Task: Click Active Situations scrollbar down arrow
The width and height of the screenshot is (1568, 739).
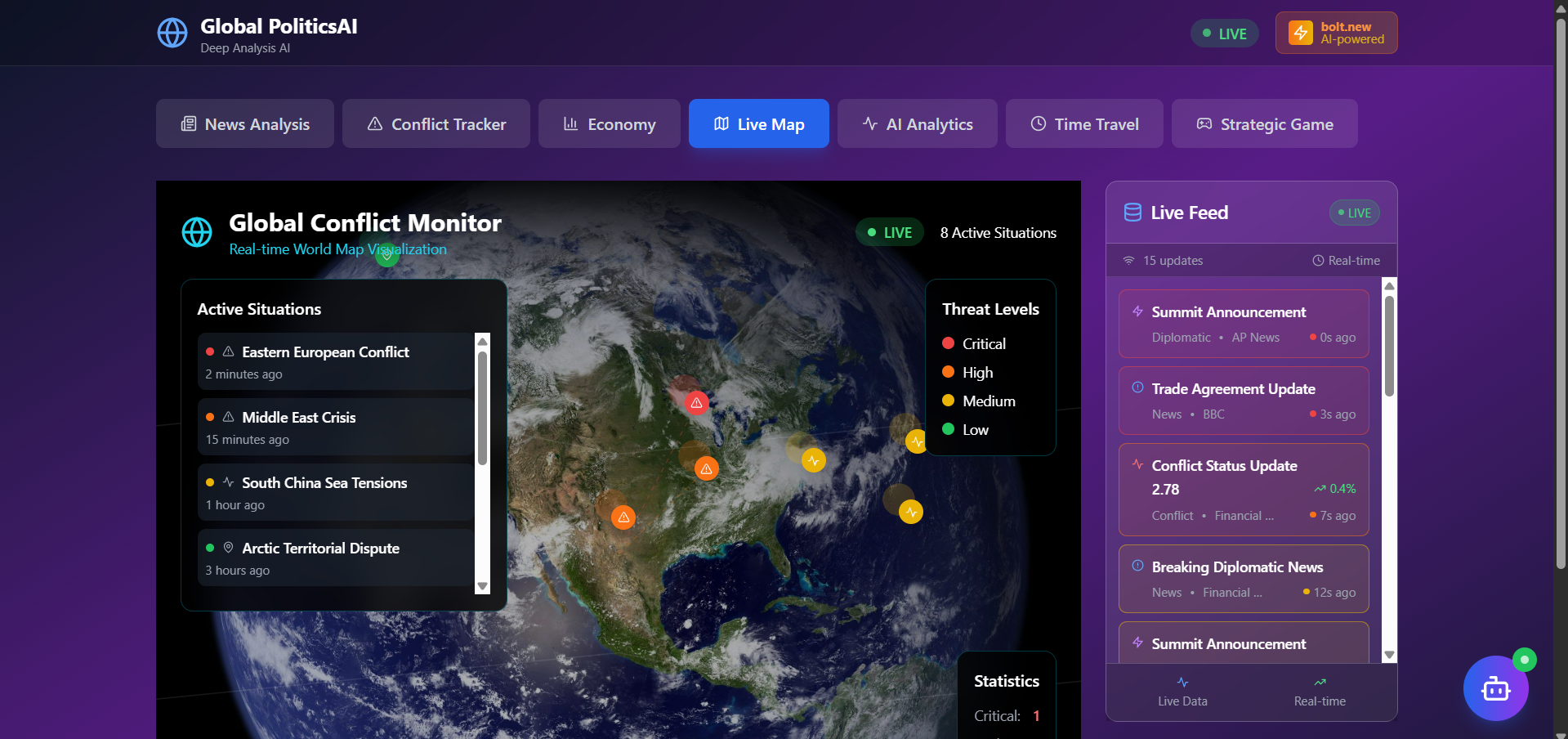Action: pyautogui.click(x=482, y=586)
